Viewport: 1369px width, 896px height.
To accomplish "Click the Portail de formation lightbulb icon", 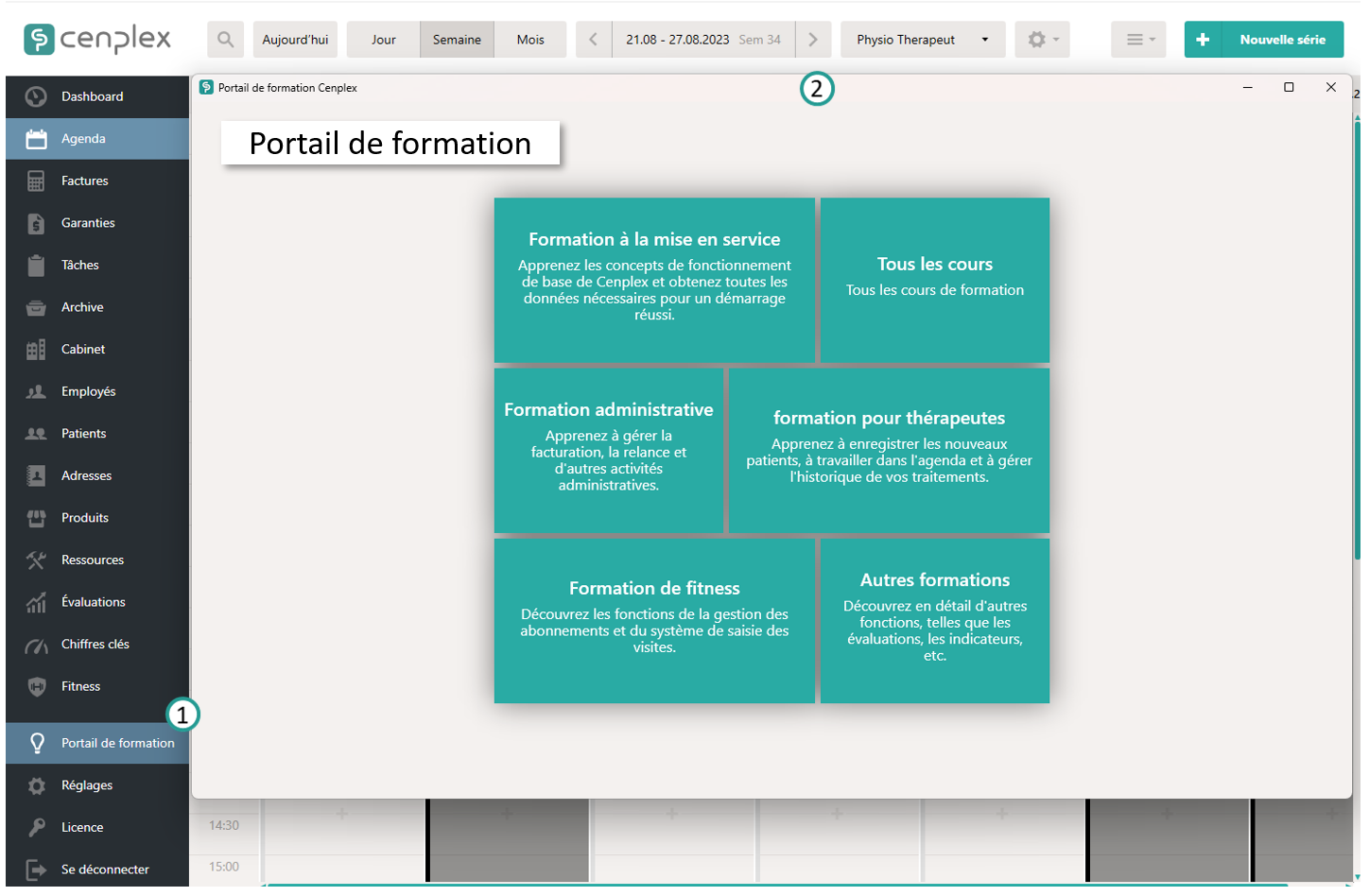I will click(37, 743).
